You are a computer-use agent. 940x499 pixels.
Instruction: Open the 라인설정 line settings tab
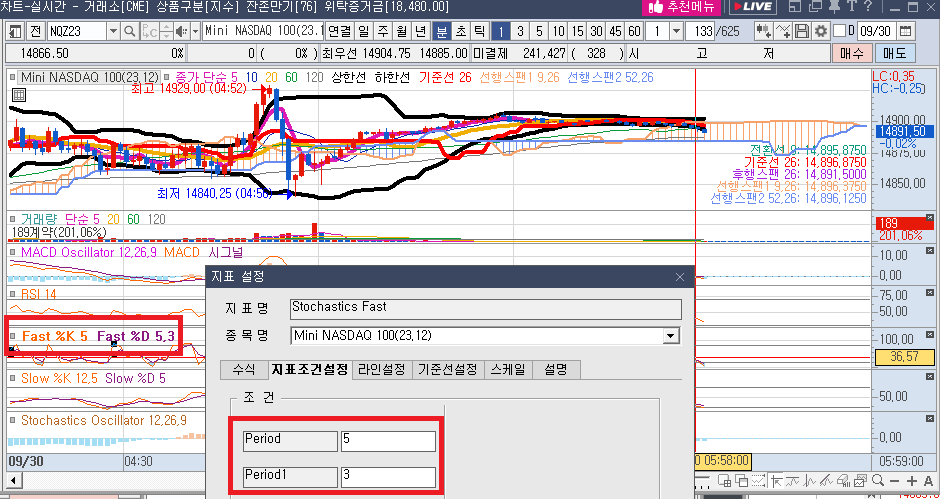(382, 369)
